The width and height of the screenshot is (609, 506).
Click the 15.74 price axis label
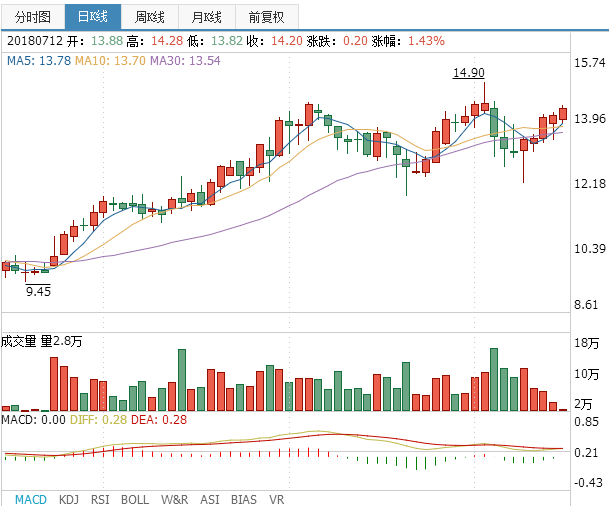click(590, 63)
